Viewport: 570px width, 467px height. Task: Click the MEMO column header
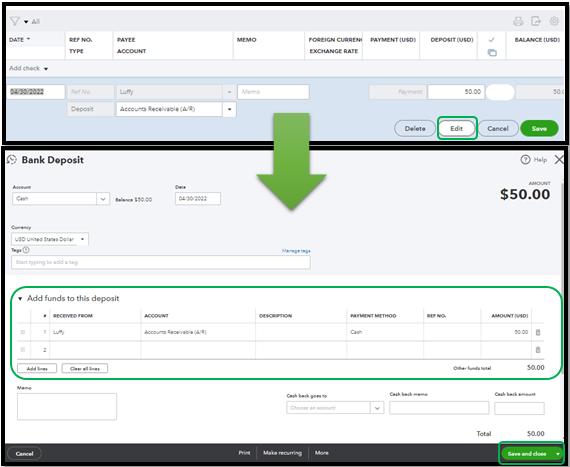tap(246, 40)
